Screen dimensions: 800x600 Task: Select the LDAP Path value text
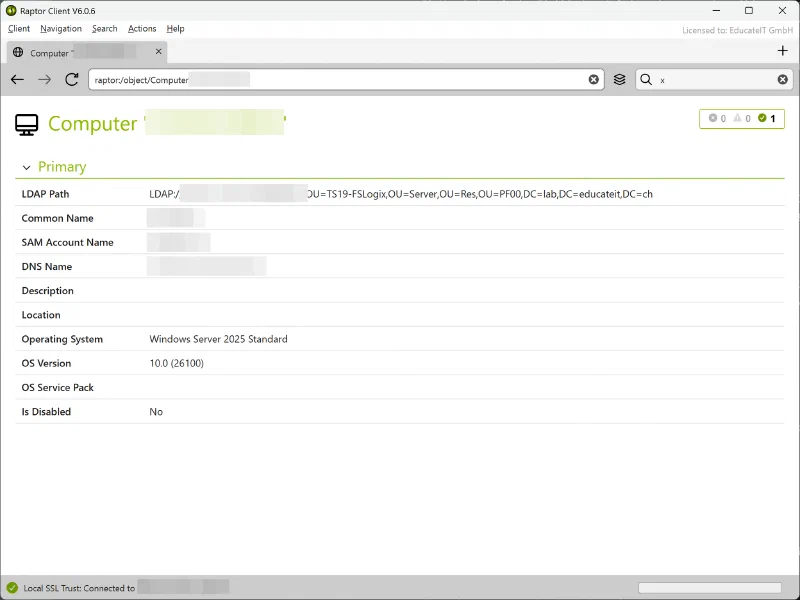[401, 194]
